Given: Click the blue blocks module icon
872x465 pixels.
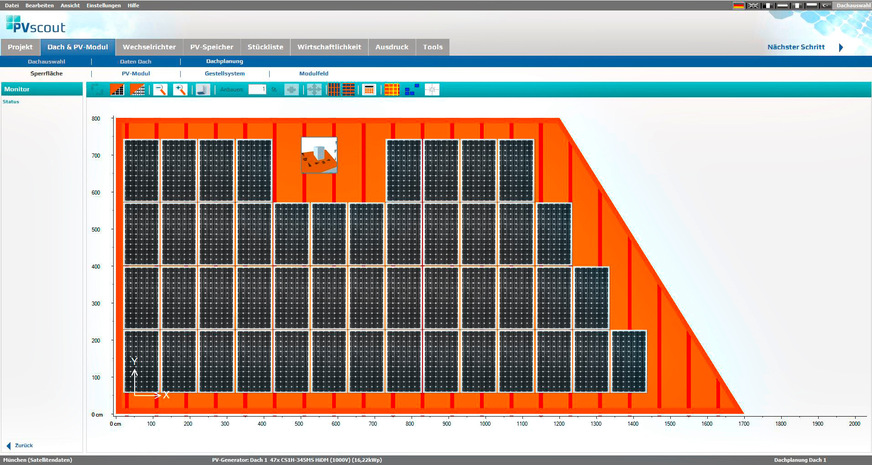Looking at the screenshot, I should pyautogui.click(x=411, y=90).
